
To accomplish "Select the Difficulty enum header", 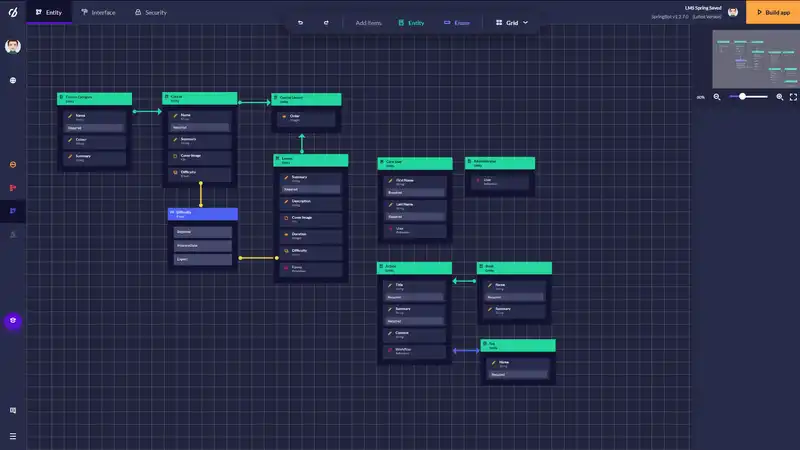I will tap(202, 214).
